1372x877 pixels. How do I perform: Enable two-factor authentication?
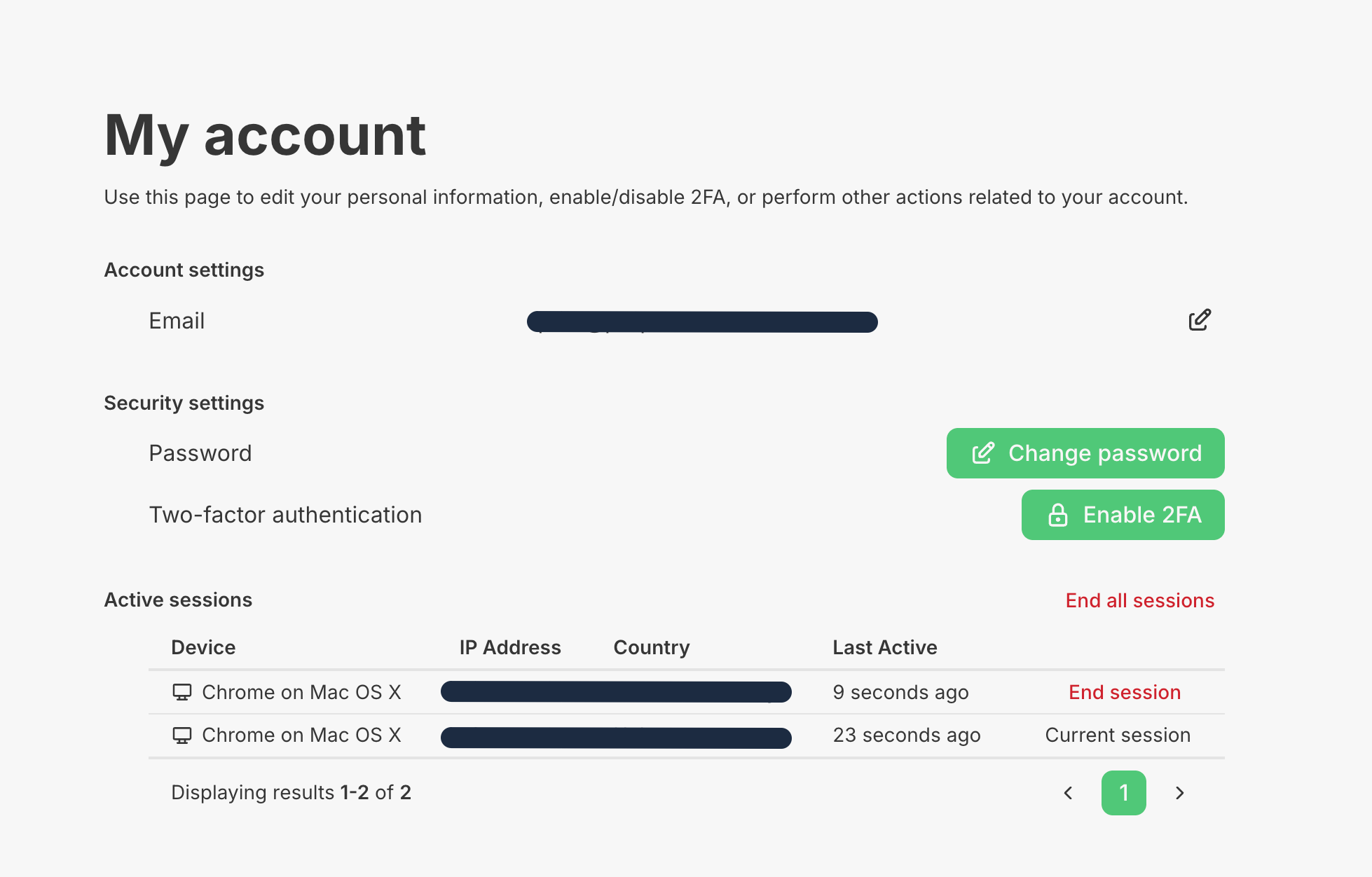(1123, 515)
